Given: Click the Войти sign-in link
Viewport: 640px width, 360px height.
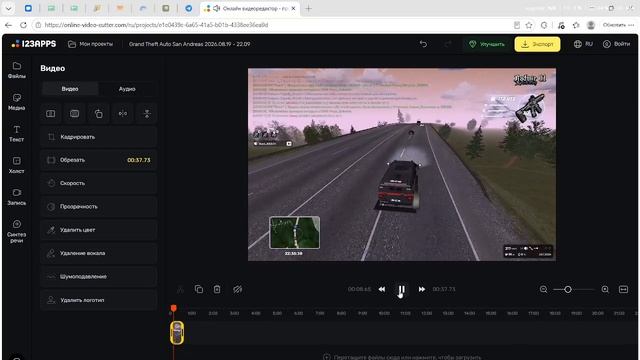Looking at the screenshot, I should coord(616,44).
